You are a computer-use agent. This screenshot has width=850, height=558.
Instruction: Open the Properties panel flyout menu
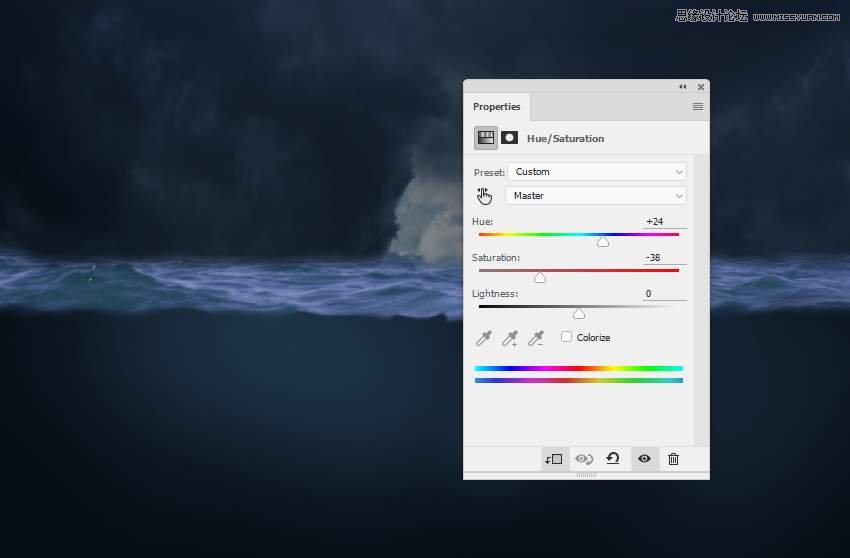(x=697, y=107)
